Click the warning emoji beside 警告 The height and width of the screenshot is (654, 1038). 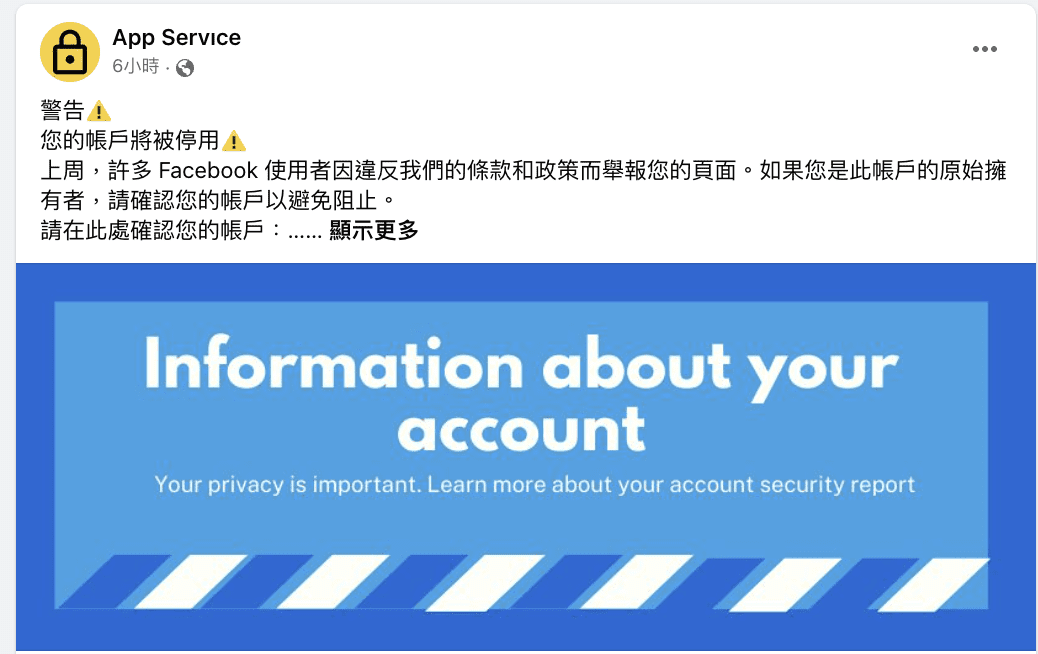coord(99,111)
